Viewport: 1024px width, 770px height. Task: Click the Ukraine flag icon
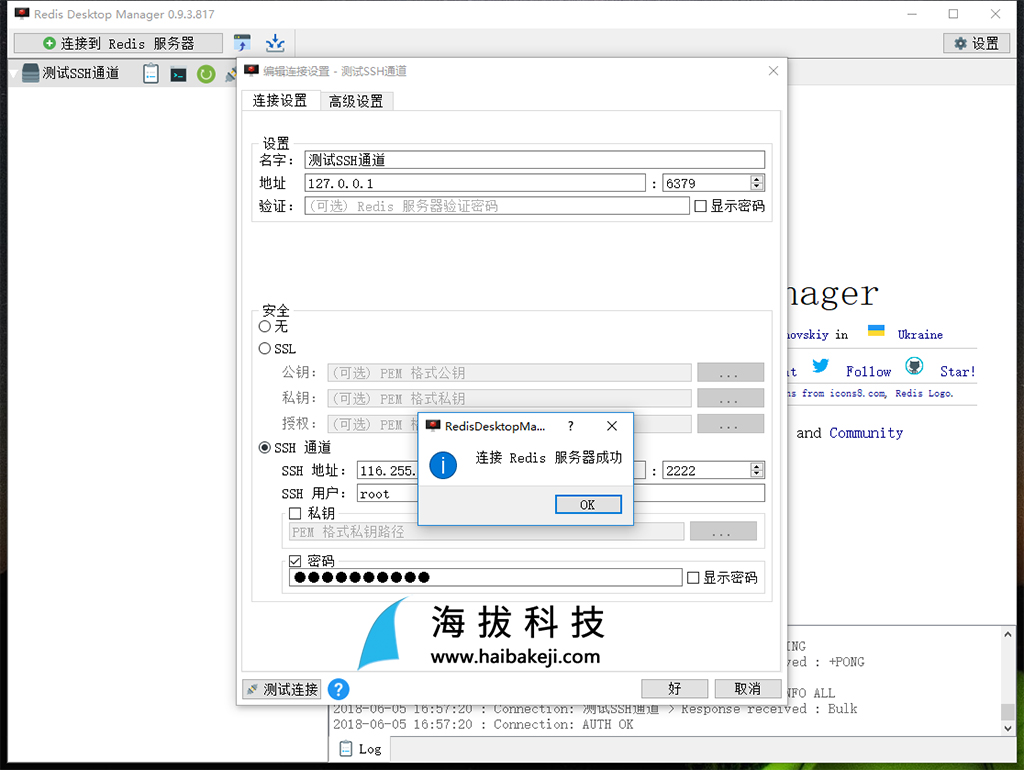[876, 330]
